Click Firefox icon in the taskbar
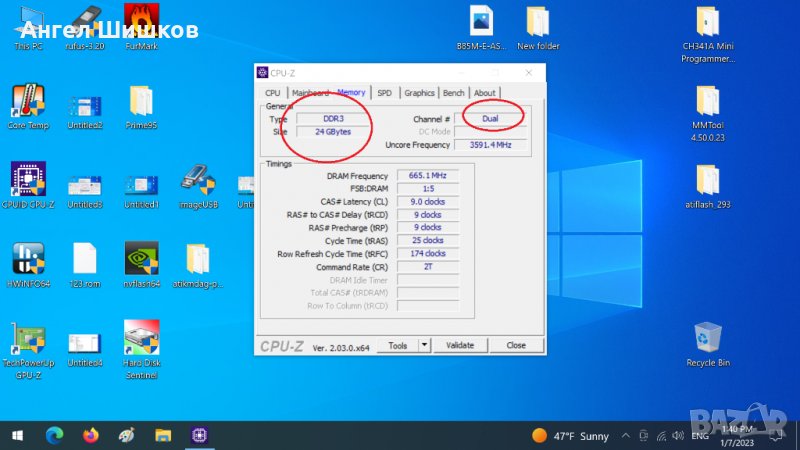The height and width of the screenshot is (450, 800). coord(91,436)
